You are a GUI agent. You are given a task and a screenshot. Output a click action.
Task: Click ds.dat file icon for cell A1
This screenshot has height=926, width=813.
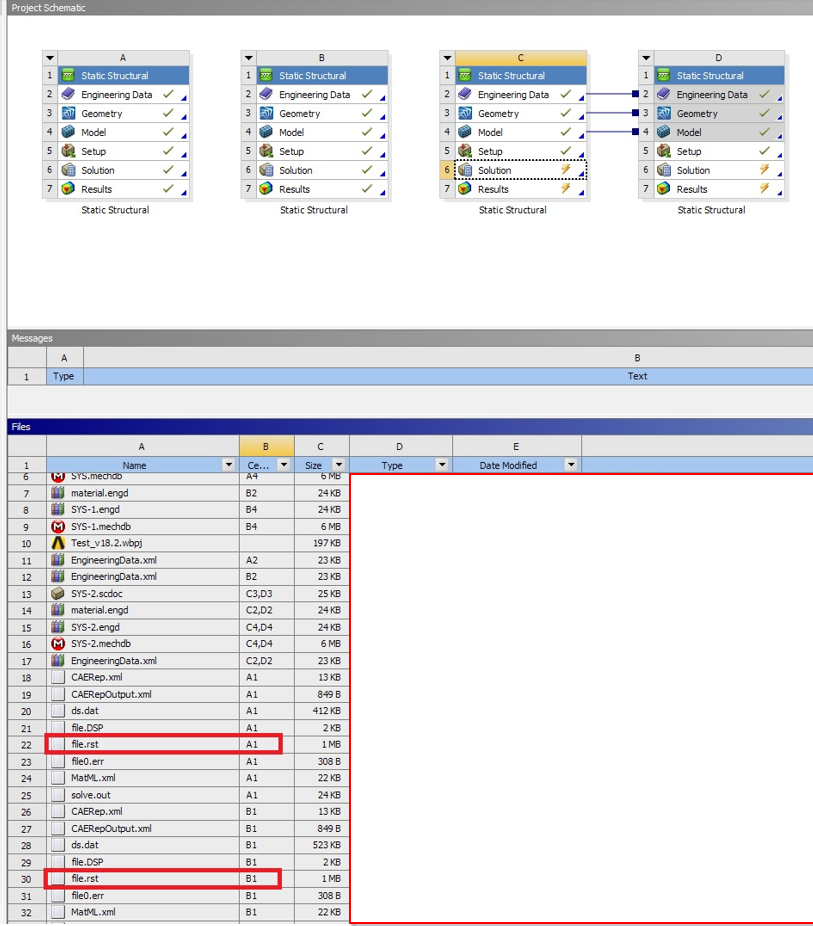[58, 711]
